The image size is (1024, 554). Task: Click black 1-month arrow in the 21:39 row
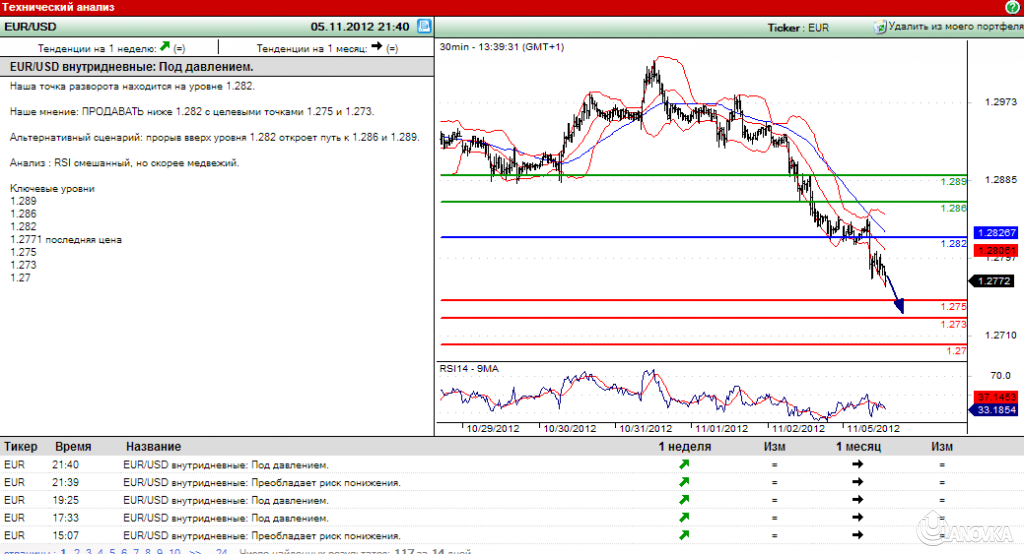tap(857, 482)
